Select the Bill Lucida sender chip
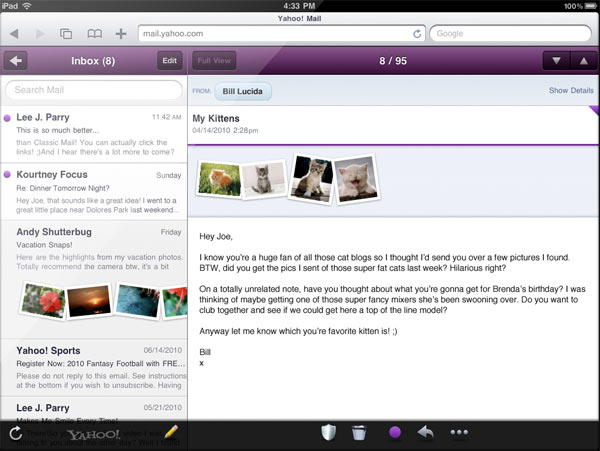This screenshot has width=600, height=451. click(x=241, y=92)
